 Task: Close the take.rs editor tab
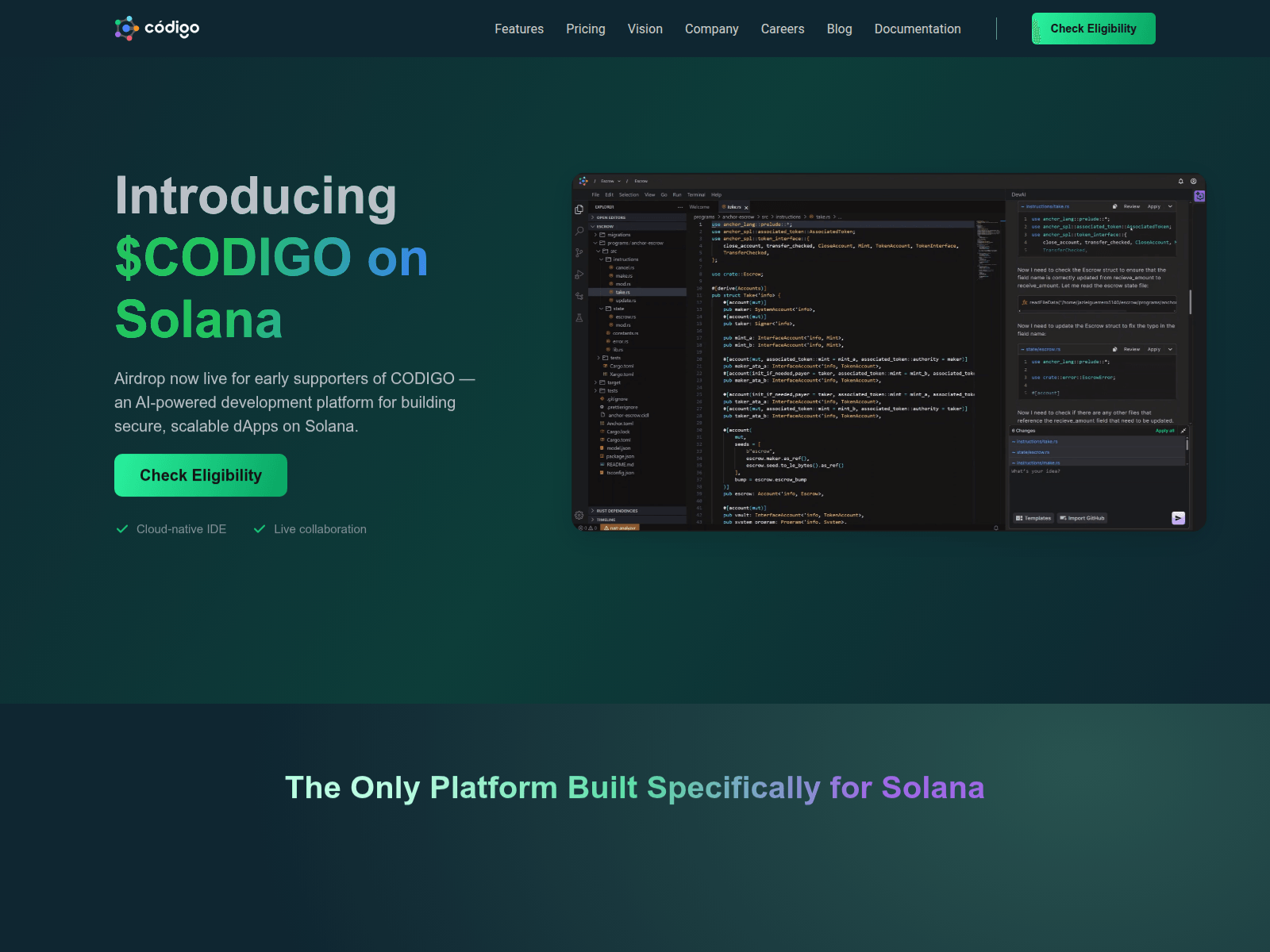(746, 207)
